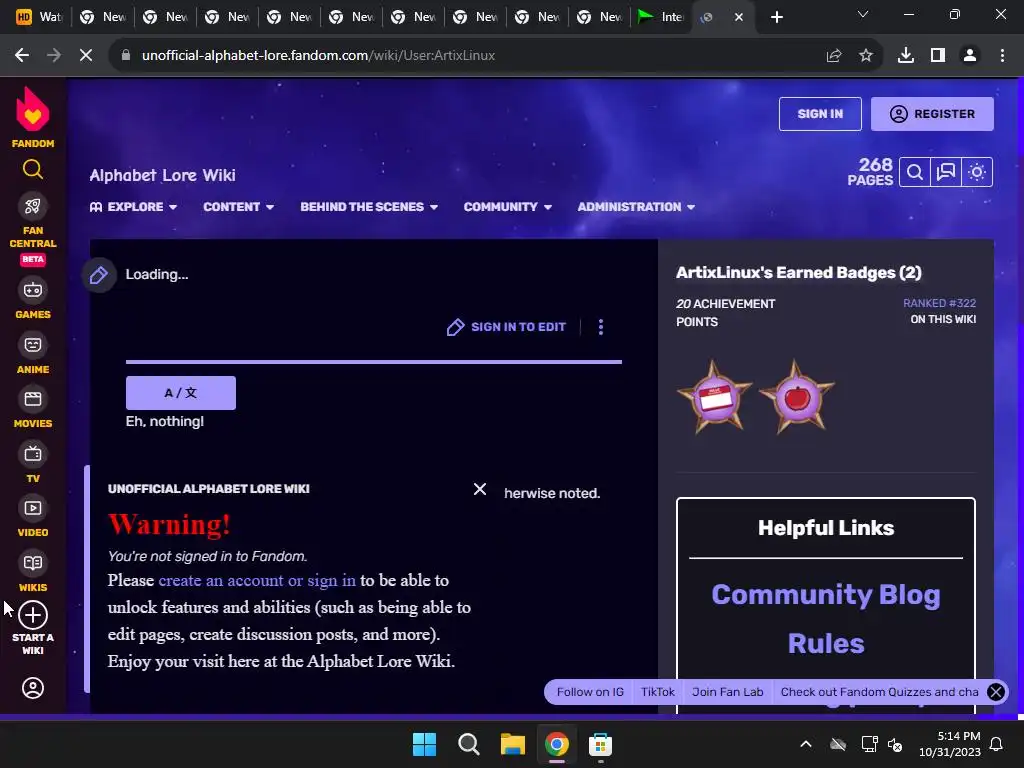Viewport: 1024px width, 768px height.
Task: Expand the Community menu
Action: [x=507, y=207]
